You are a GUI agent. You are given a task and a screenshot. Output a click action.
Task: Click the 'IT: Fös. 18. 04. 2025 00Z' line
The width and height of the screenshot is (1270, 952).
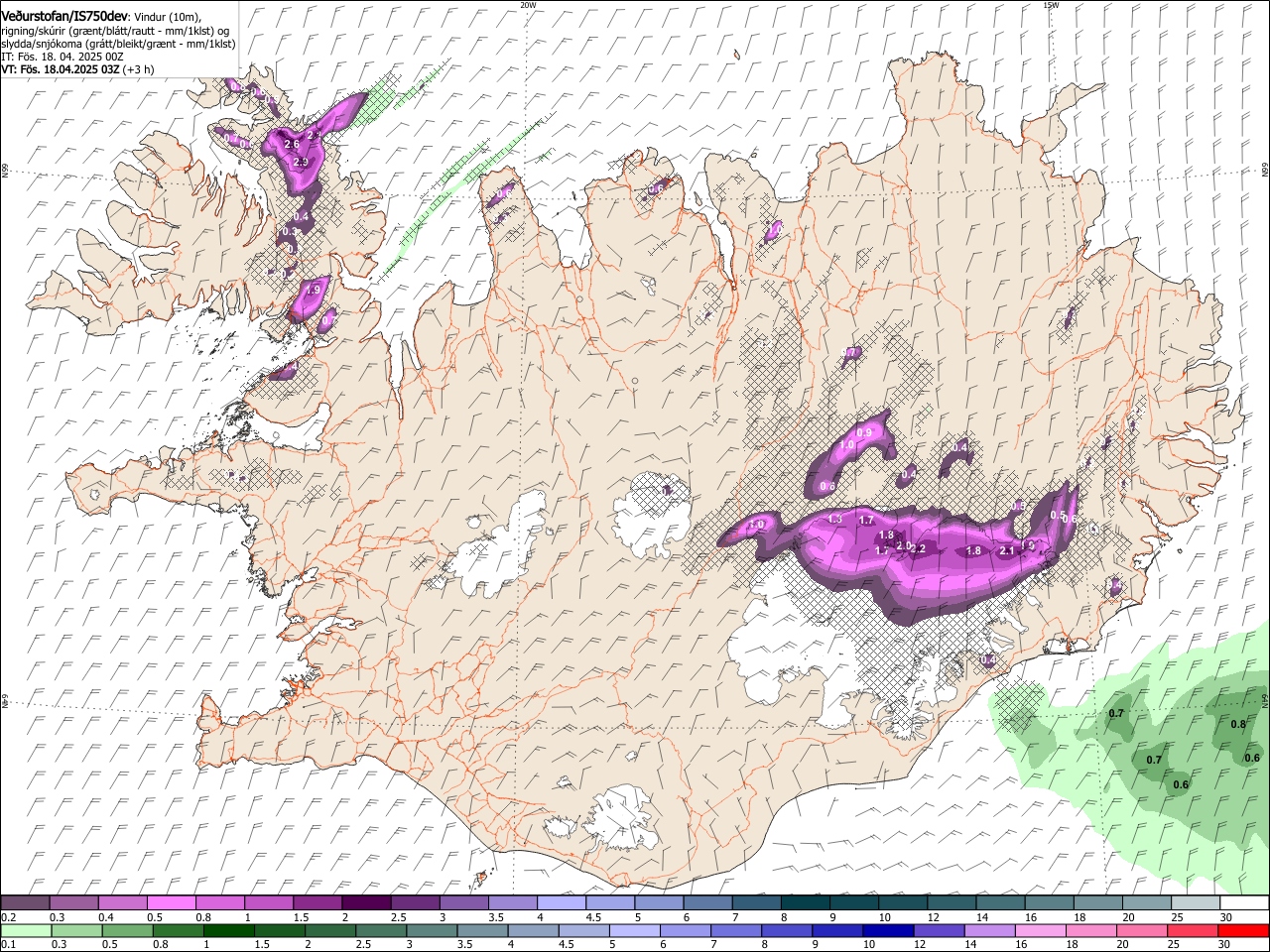click(x=63, y=58)
